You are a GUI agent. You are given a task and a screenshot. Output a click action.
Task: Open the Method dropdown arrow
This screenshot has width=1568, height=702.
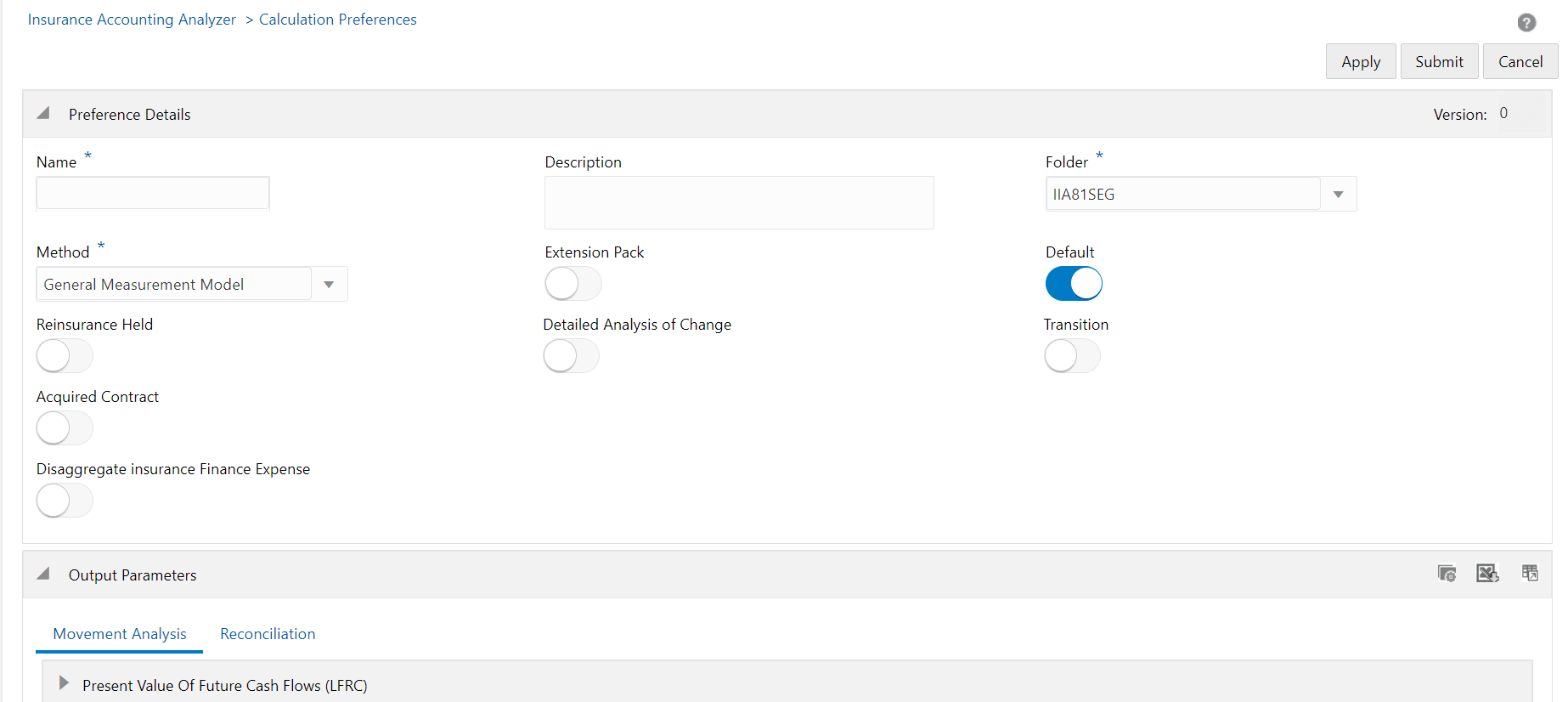[x=330, y=285]
